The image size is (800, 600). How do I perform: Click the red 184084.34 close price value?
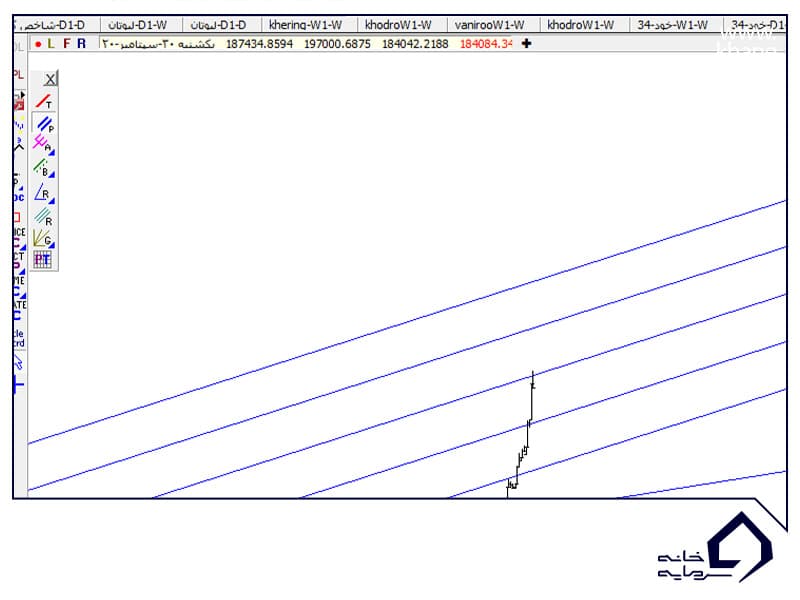[x=485, y=44]
